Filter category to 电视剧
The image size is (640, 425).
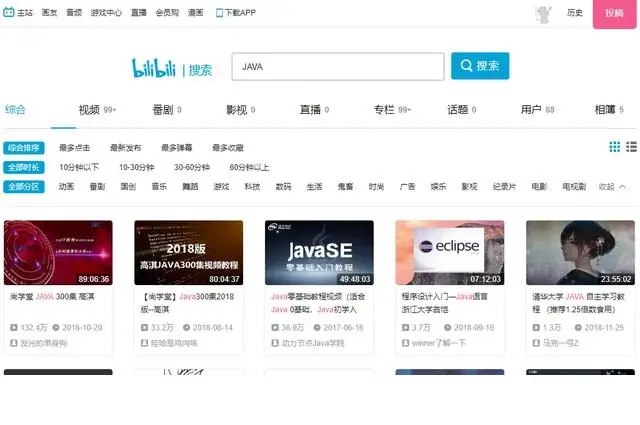tap(574, 187)
